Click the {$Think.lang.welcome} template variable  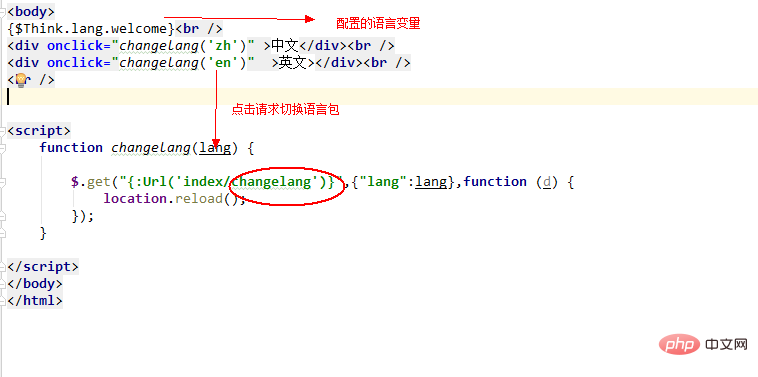tap(91, 29)
